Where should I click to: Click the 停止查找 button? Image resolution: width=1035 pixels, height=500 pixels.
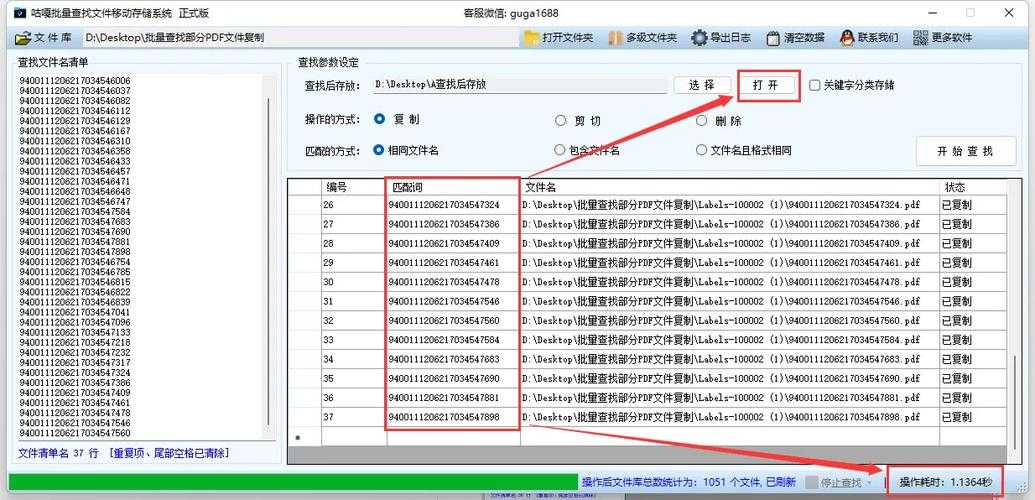click(x=839, y=483)
